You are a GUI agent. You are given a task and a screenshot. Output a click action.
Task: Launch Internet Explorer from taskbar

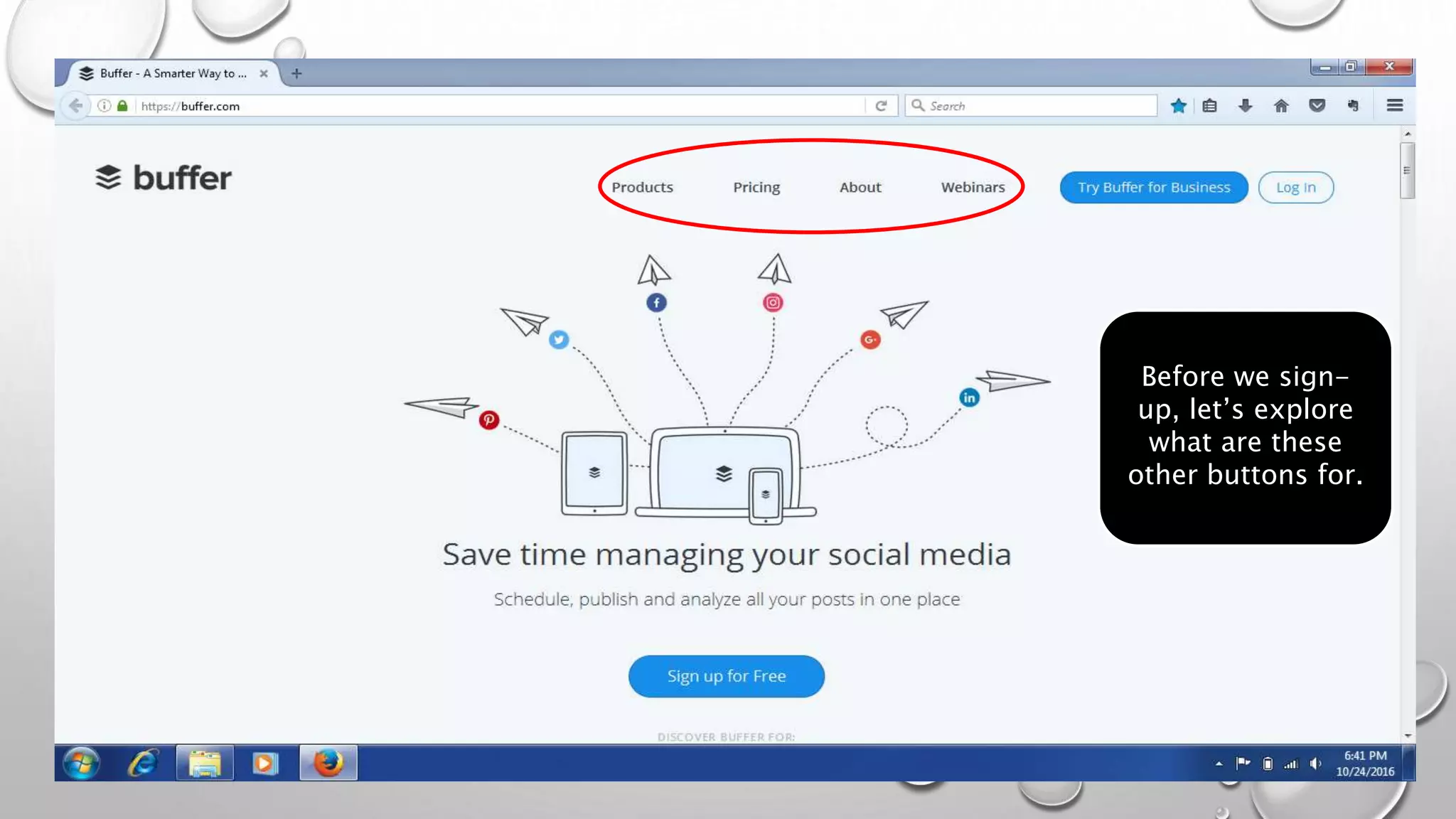pos(143,764)
